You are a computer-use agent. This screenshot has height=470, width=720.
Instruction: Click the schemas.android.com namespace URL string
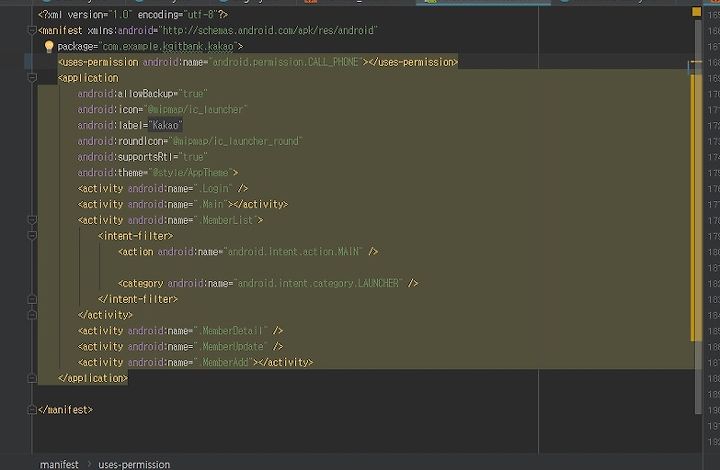pyautogui.click(x=268, y=31)
